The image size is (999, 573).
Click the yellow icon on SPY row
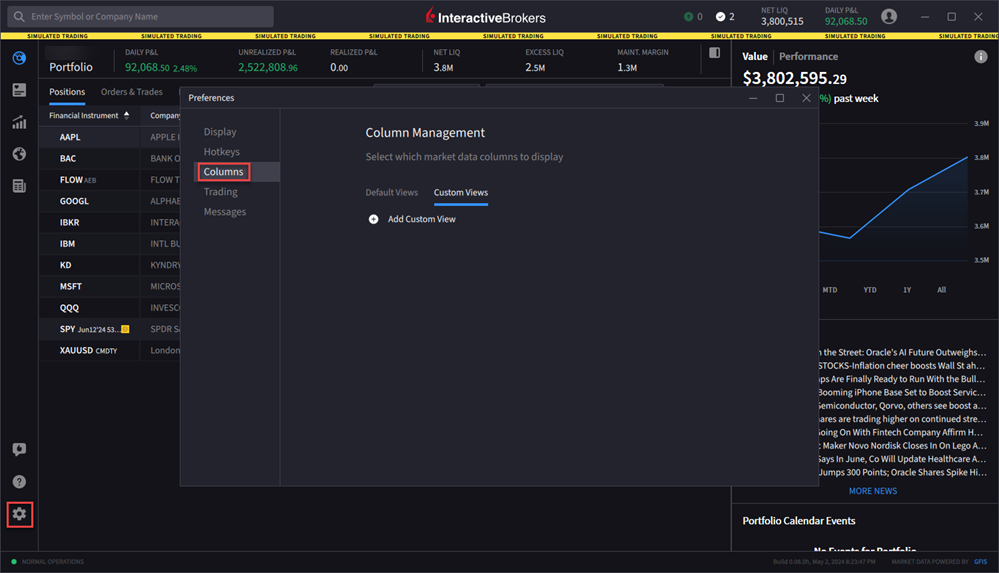pyautogui.click(x=126, y=330)
